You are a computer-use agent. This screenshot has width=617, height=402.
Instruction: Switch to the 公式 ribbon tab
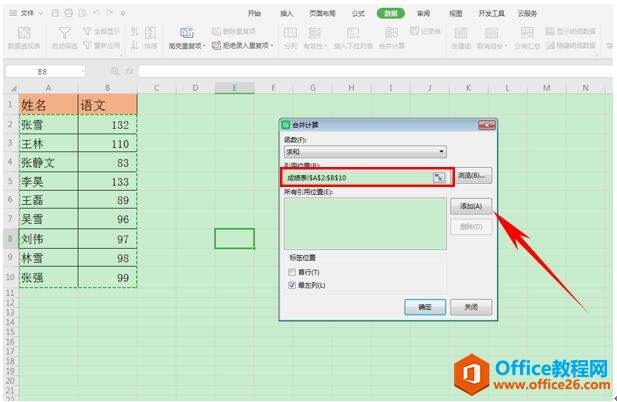[x=358, y=13]
